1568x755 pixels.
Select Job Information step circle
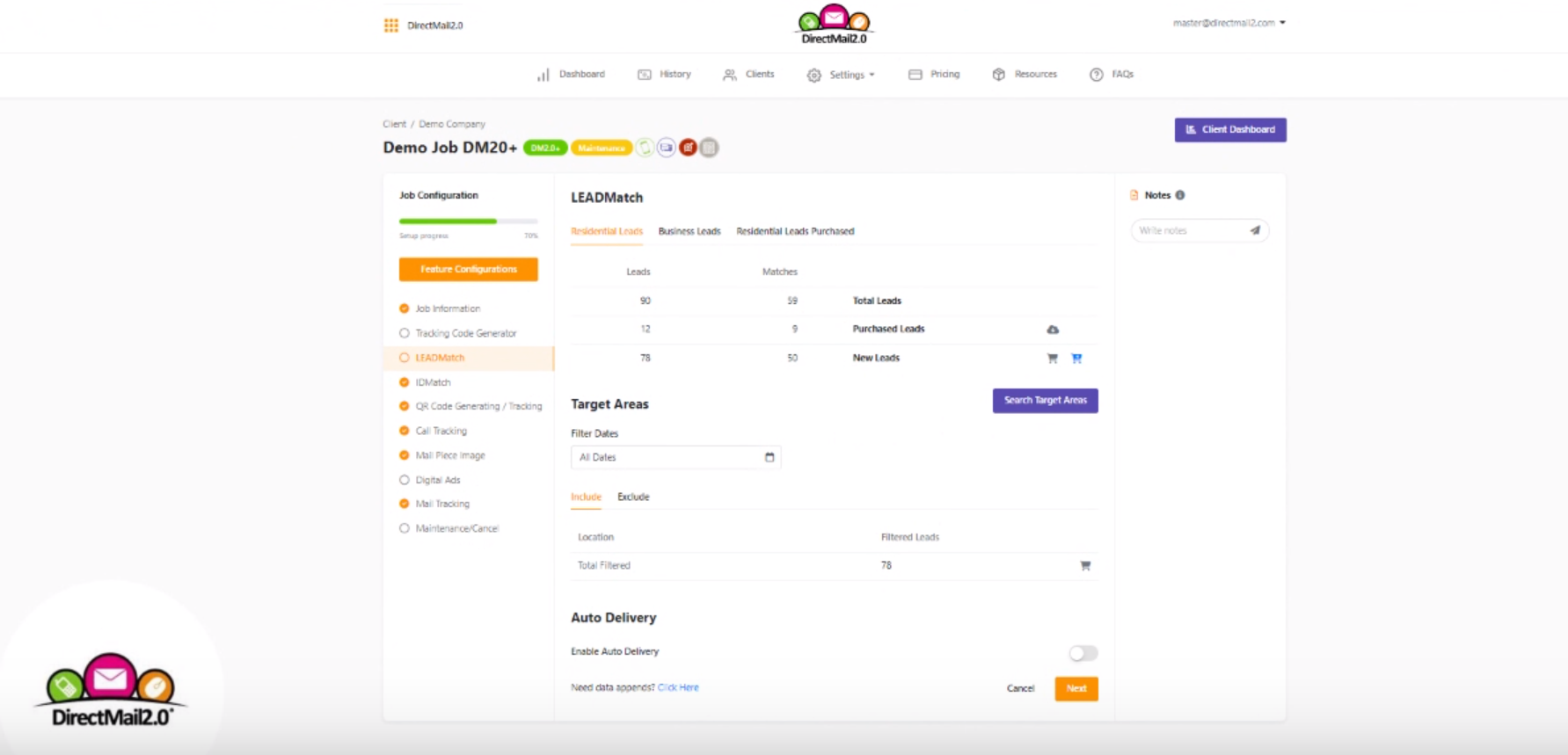[405, 309]
